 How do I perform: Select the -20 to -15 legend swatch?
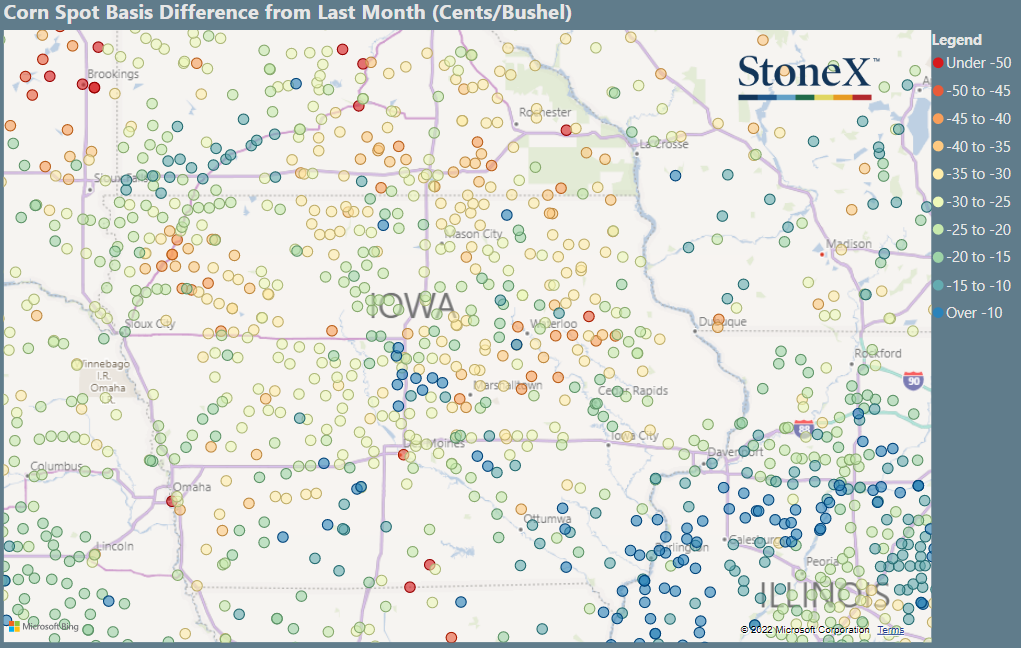click(x=938, y=257)
